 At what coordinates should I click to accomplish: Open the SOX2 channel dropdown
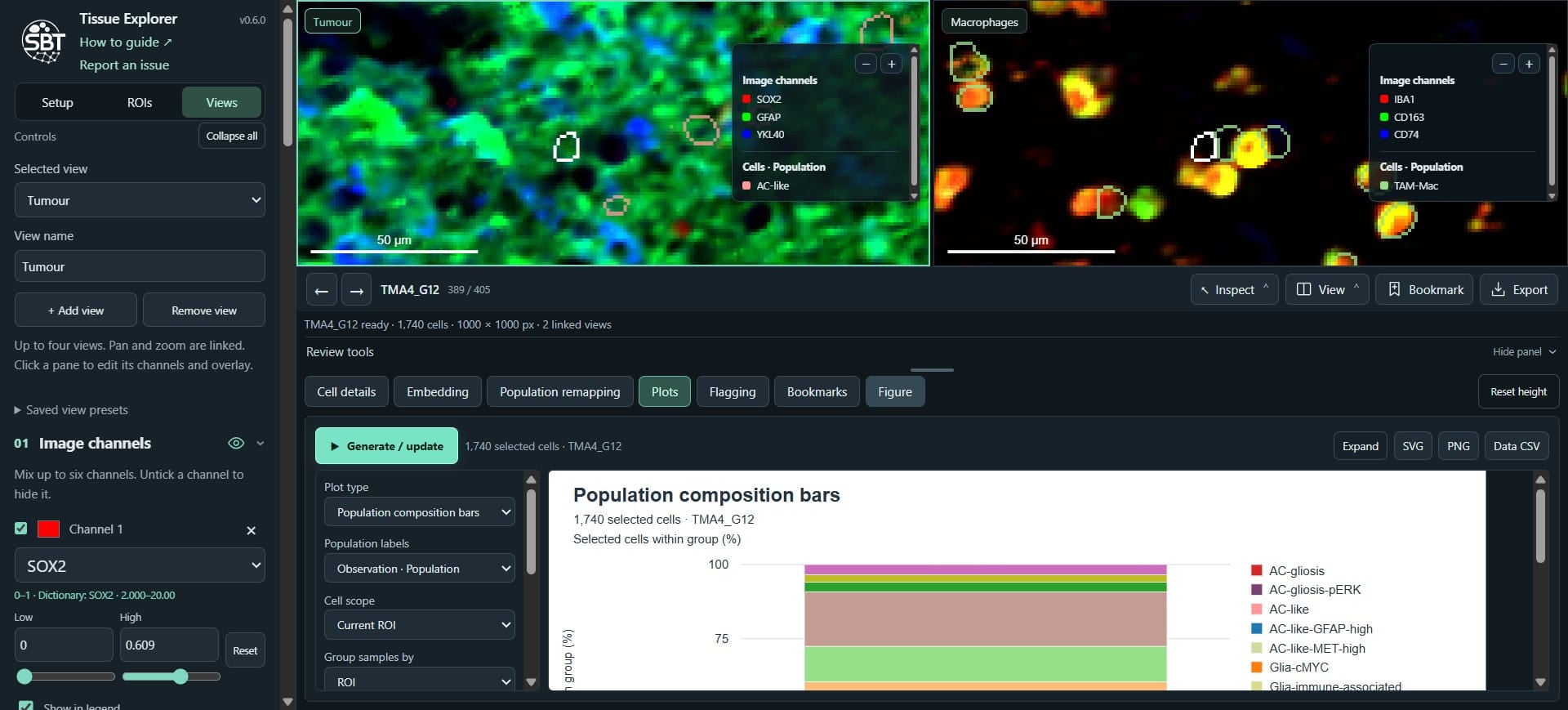tap(140, 565)
